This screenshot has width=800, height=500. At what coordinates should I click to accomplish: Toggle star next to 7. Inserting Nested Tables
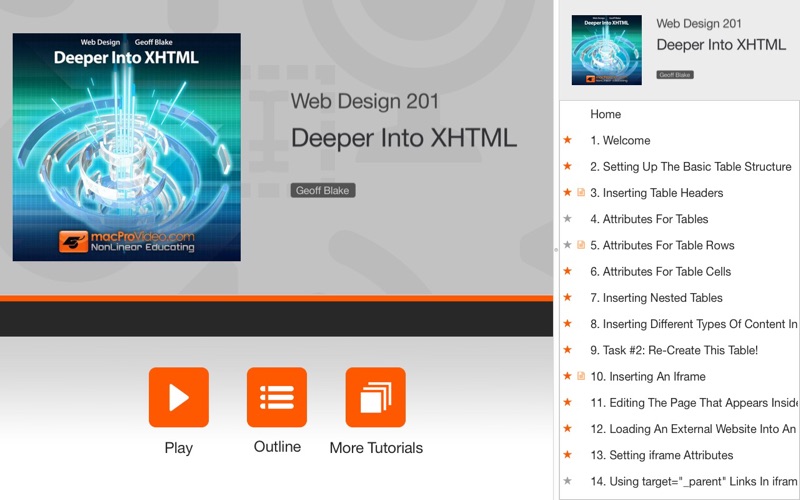567,297
